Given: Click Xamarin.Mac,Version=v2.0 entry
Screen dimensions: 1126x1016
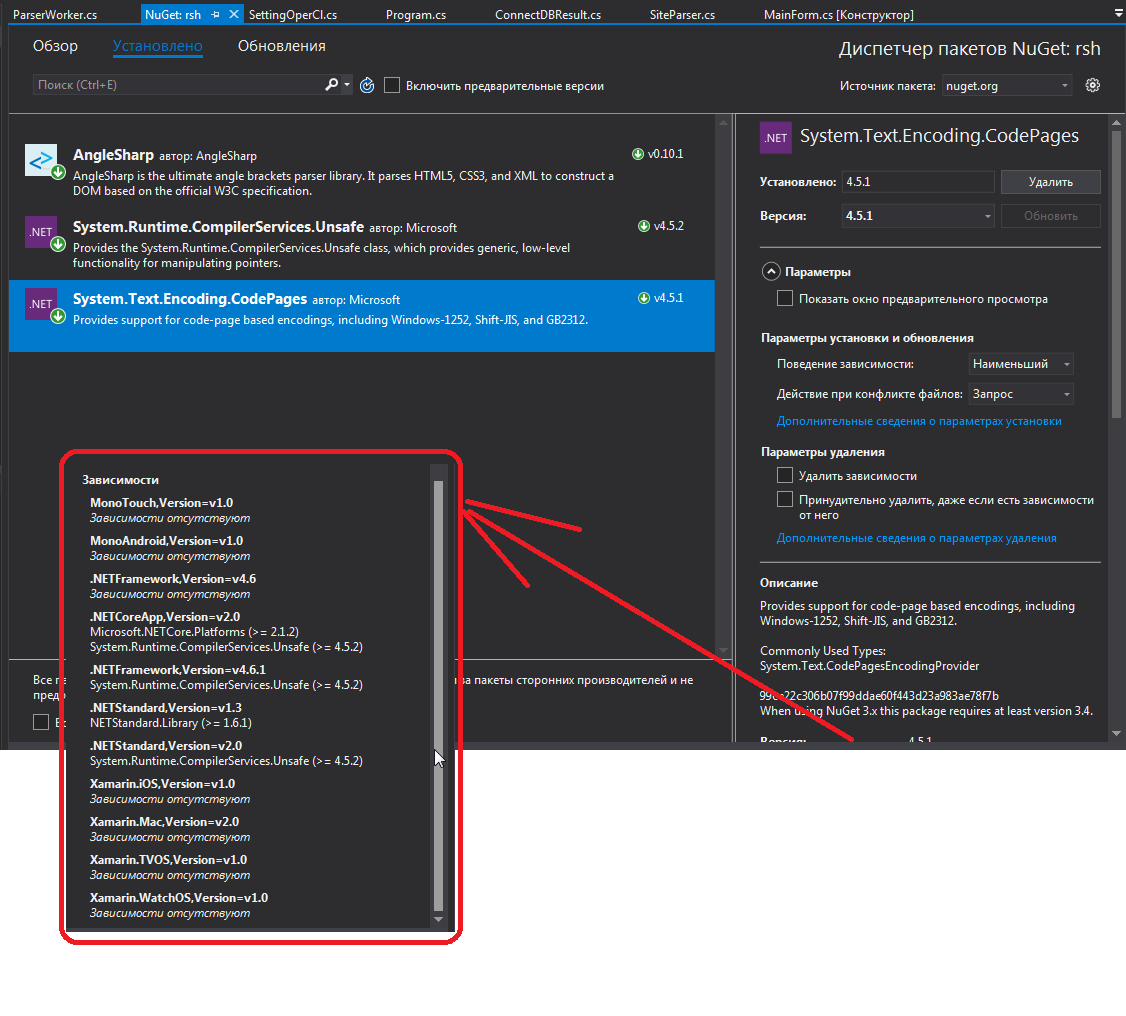Looking at the screenshot, I should tap(164, 821).
